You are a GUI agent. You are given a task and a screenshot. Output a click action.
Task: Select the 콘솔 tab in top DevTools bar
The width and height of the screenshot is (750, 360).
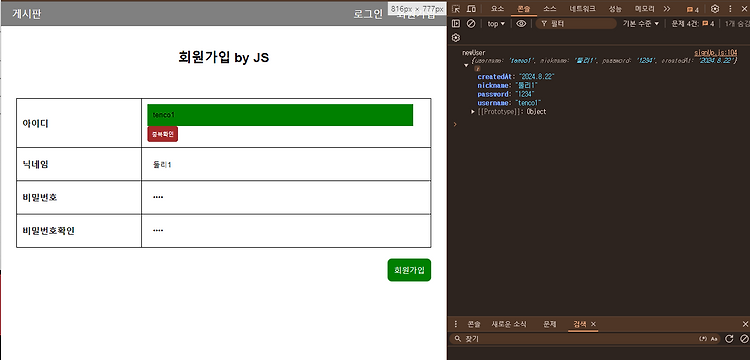pyautogui.click(x=524, y=9)
